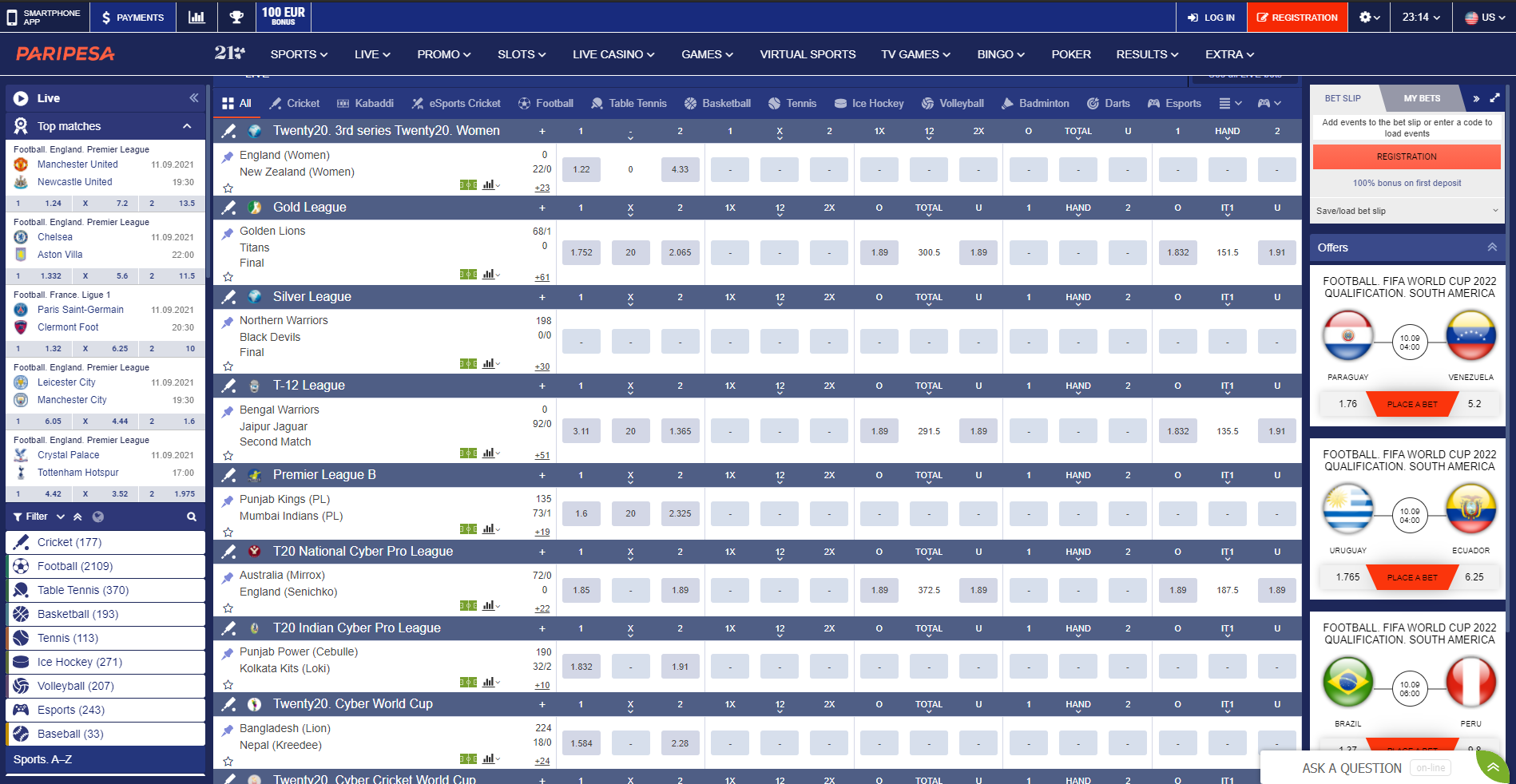The height and width of the screenshot is (784, 1516).
Task: Select the All sports tab
Action: pyautogui.click(x=236, y=104)
